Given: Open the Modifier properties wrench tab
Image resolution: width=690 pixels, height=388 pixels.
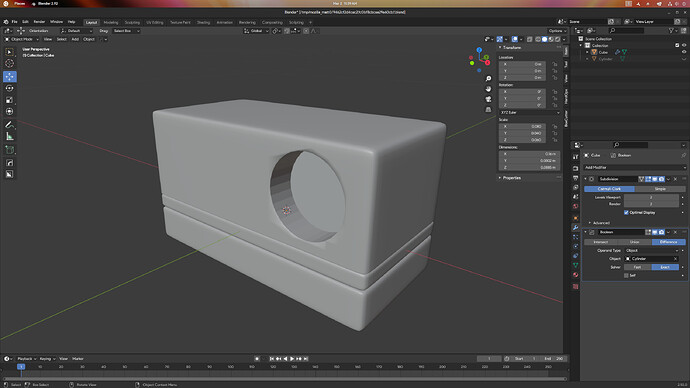Looking at the screenshot, I should point(576,227).
